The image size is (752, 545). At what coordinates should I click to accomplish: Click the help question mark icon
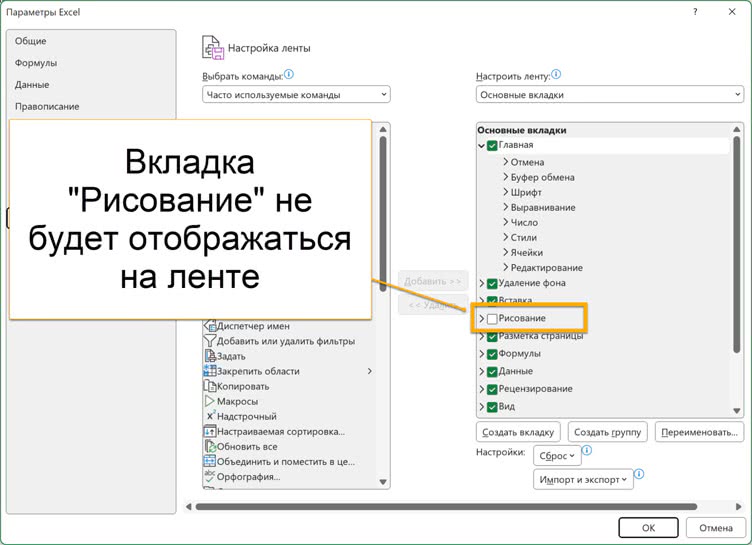[695, 12]
